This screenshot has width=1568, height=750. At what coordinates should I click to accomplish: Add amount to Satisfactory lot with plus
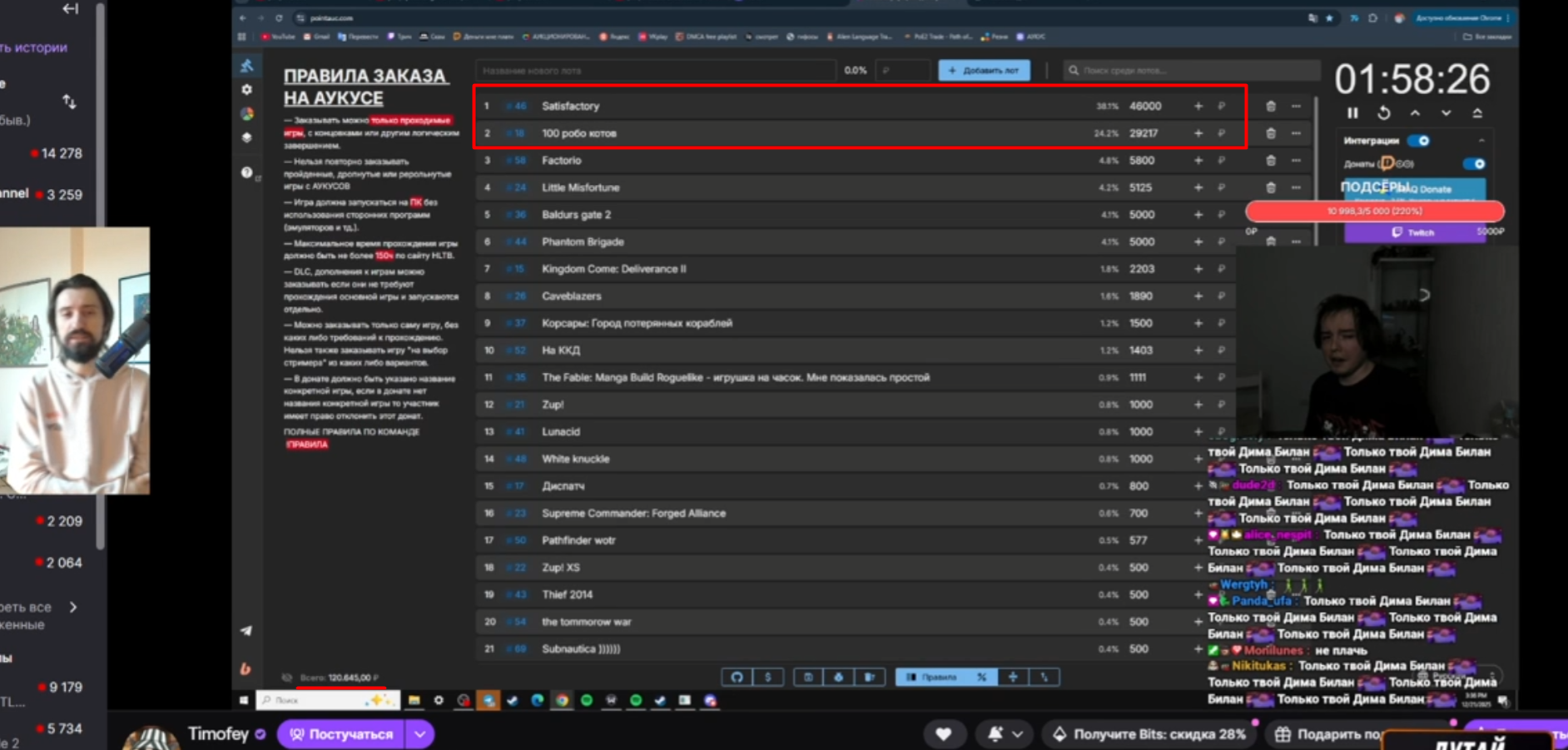1198,106
